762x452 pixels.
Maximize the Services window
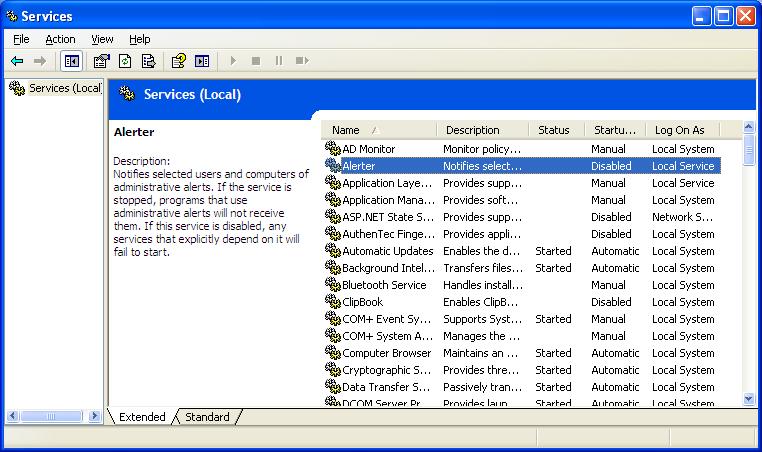(x=723, y=16)
